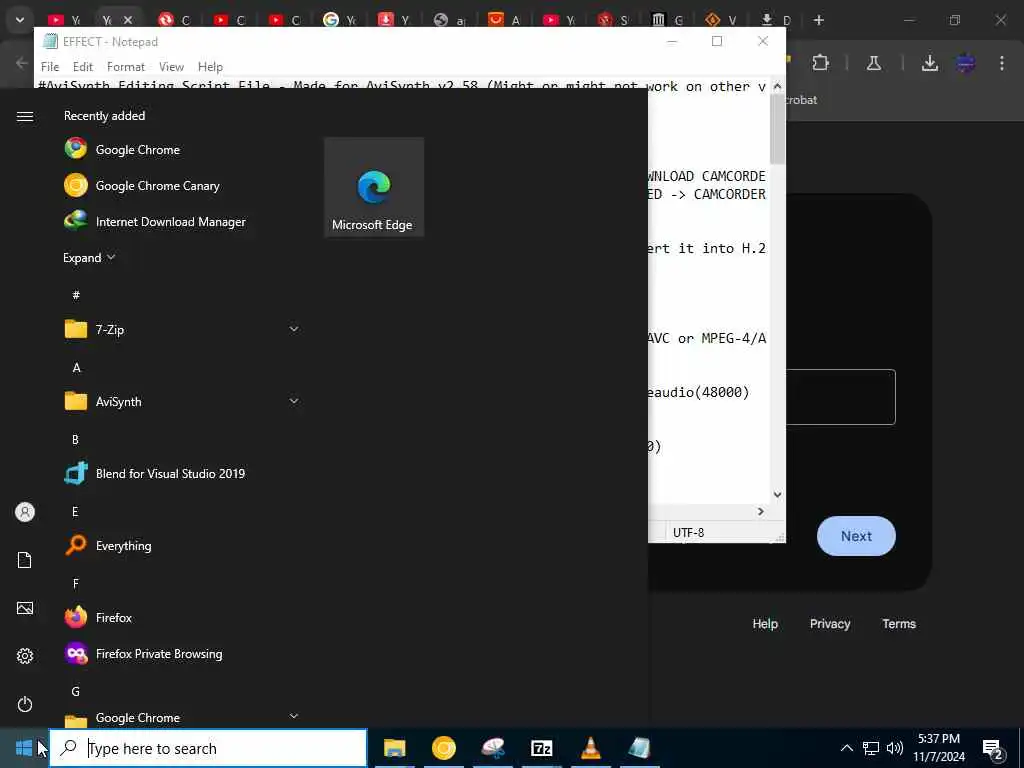
Task: Show hidden system tray icons
Action: (x=846, y=748)
